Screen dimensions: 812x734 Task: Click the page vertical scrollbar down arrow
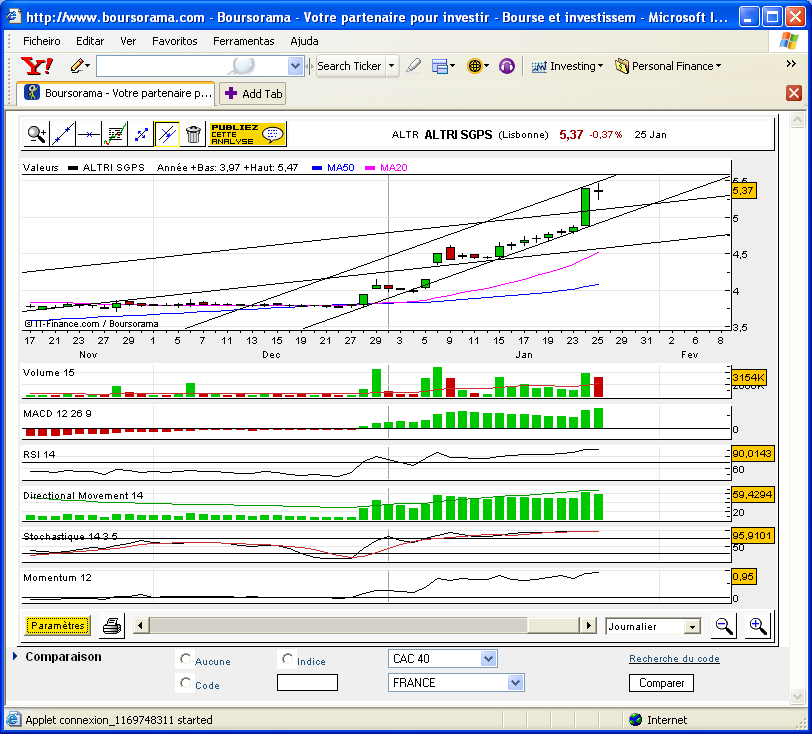pos(798,696)
